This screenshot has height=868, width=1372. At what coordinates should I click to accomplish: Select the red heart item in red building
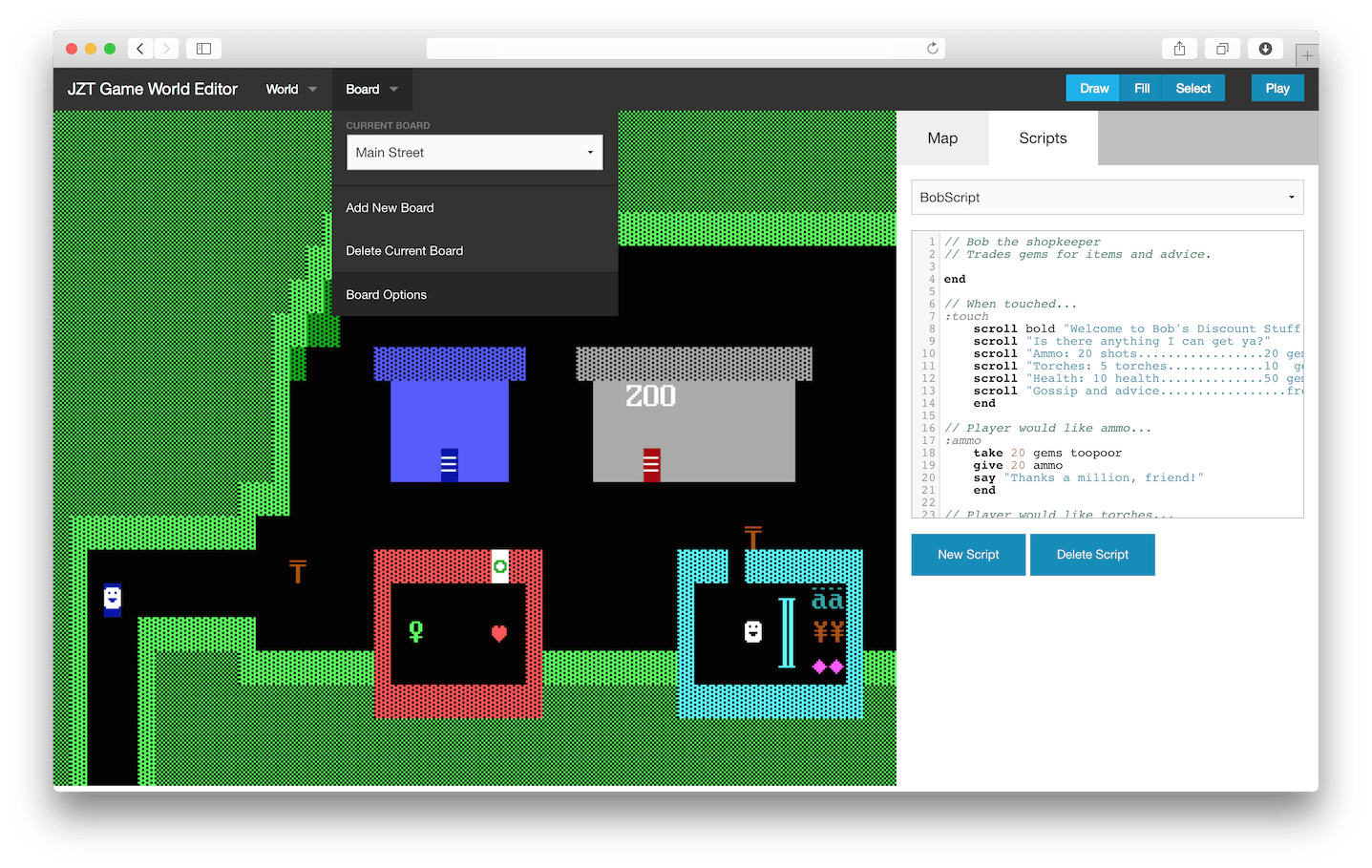click(499, 633)
